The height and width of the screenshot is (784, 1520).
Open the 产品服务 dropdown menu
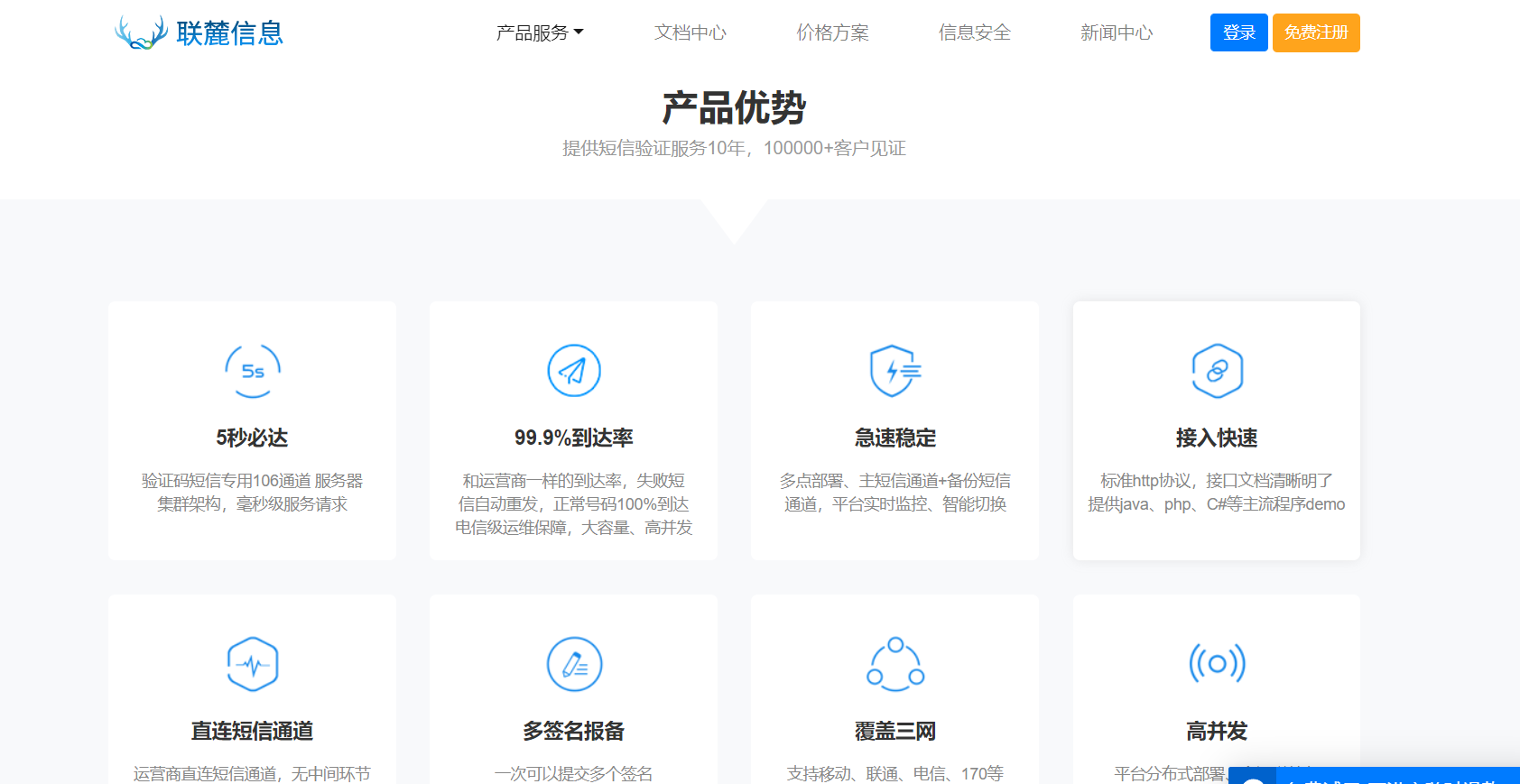[540, 32]
